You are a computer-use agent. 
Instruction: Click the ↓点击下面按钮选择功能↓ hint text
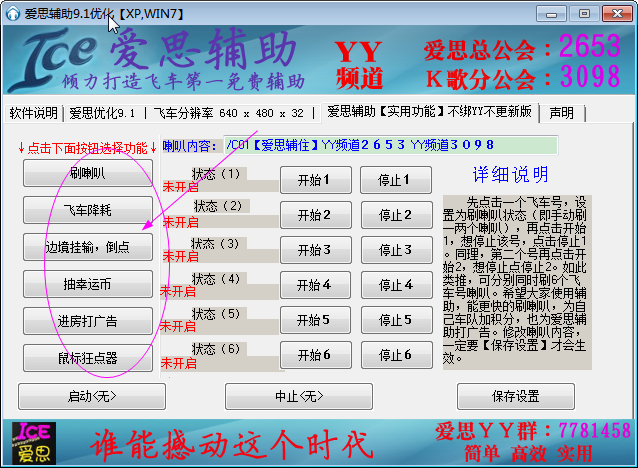[87, 148]
